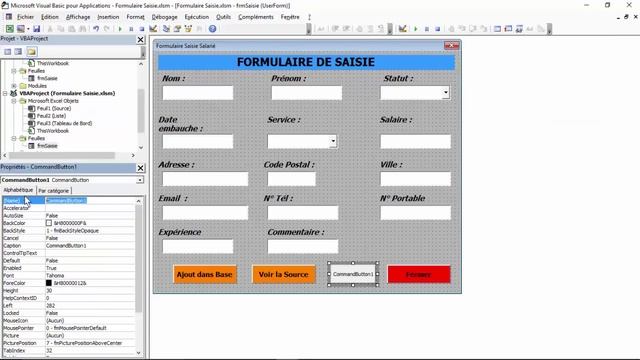Close the Projet - VBAProject panel

click(140, 40)
